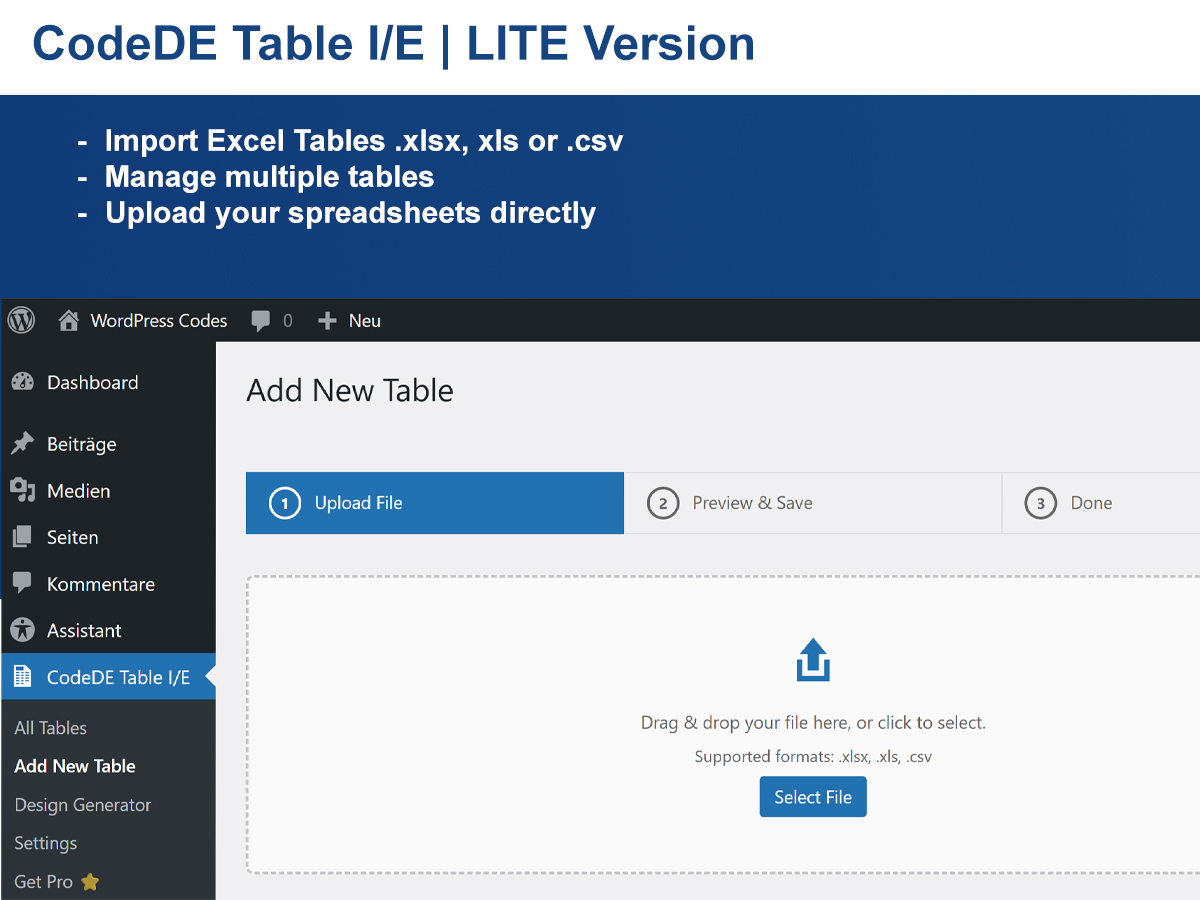Open All Tables submenu
The image size is (1200, 900).
(x=51, y=728)
